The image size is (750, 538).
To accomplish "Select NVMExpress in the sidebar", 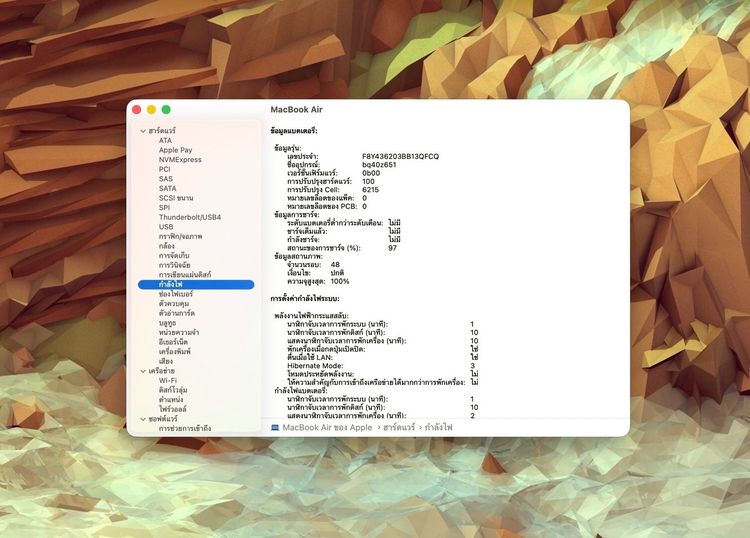I will pyautogui.click(x=180, y=160).
